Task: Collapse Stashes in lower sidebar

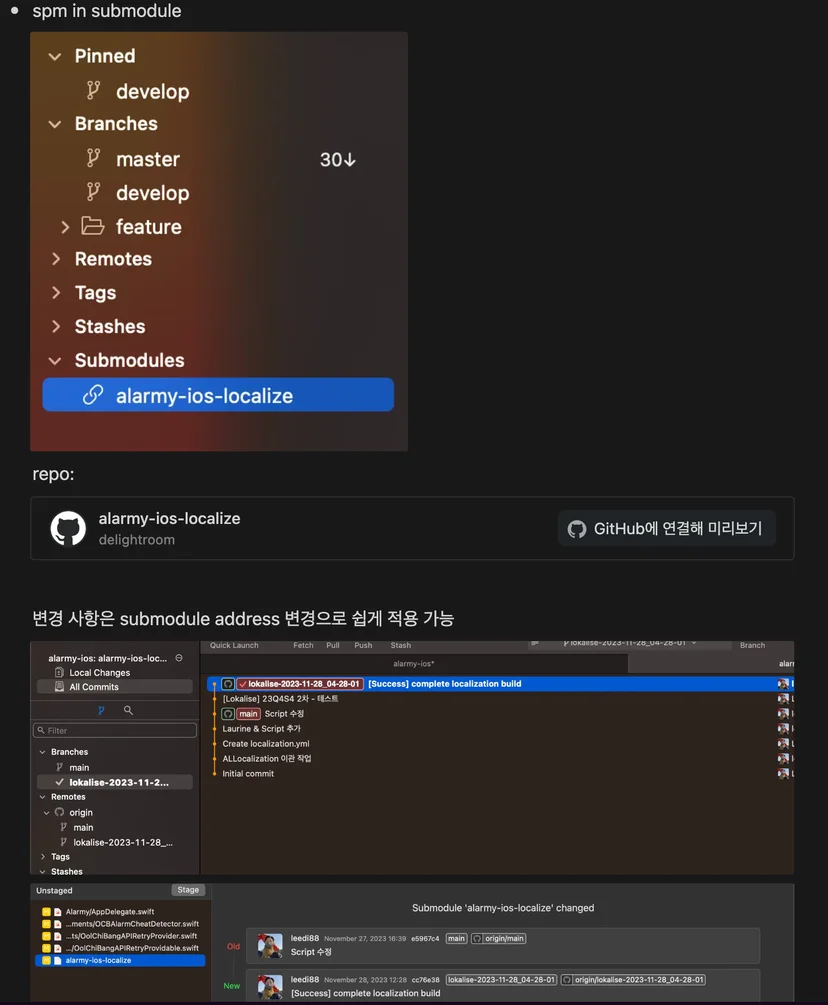Action: click(42, 872)
